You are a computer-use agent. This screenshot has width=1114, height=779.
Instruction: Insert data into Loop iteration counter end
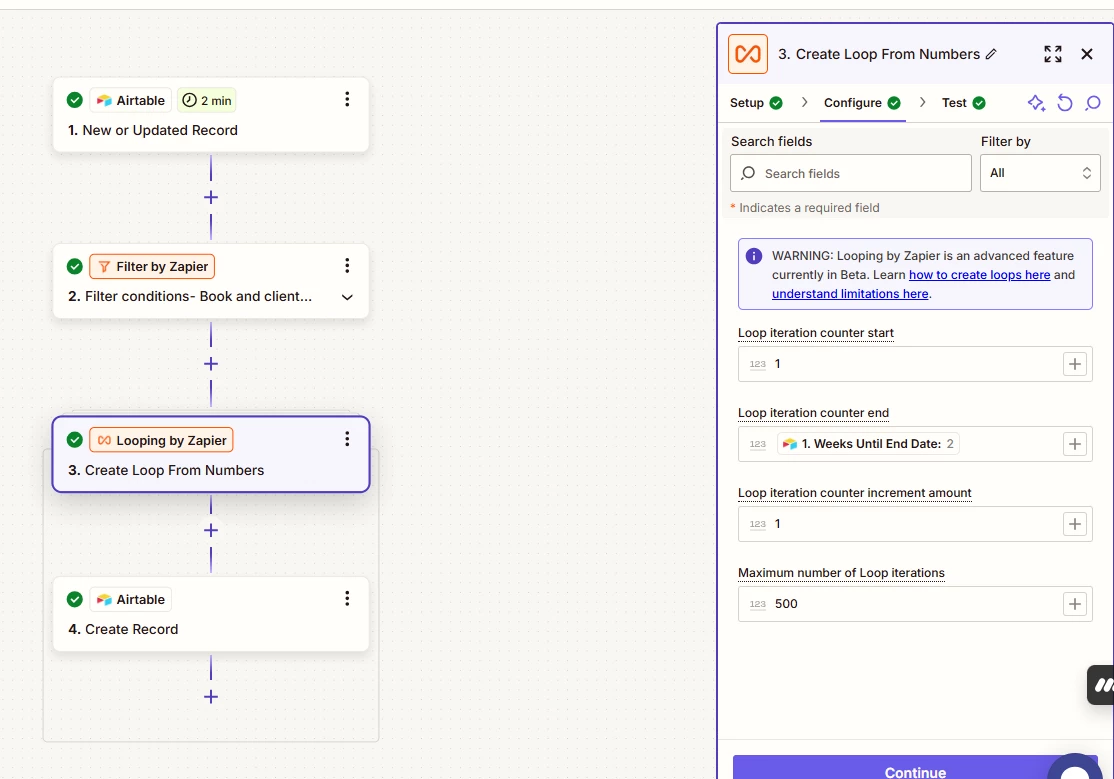point(1075,444)
